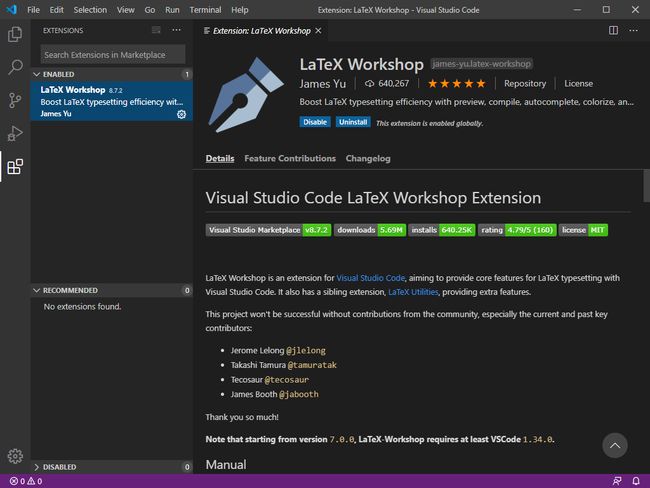
Task: Select the Extensions view icon
Action: pos(15,167)
